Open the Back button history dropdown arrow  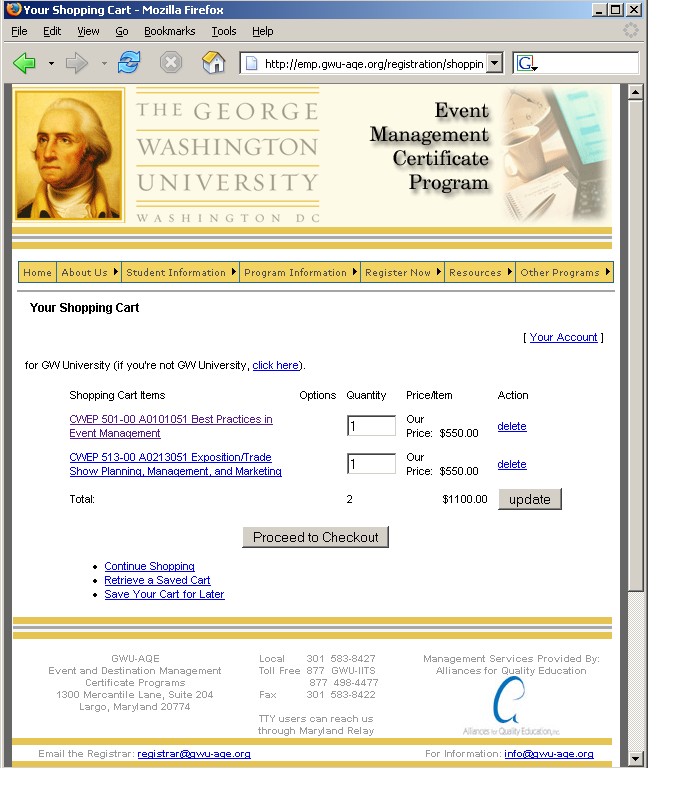click(x=51, y=64)
